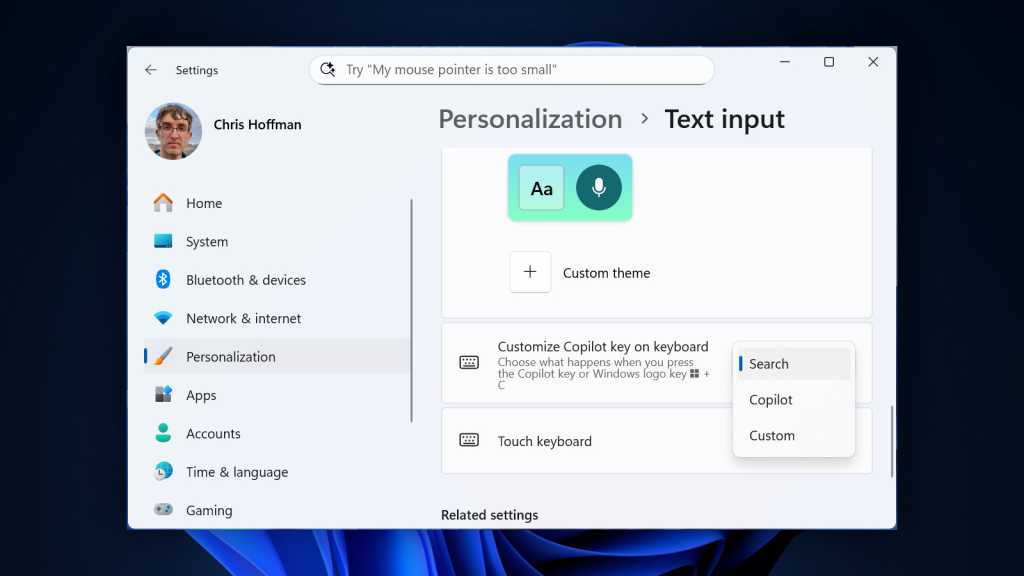Click the content pane vertical scrollbar
Screen dimensions: 1024x576
(x=891, y=440)
